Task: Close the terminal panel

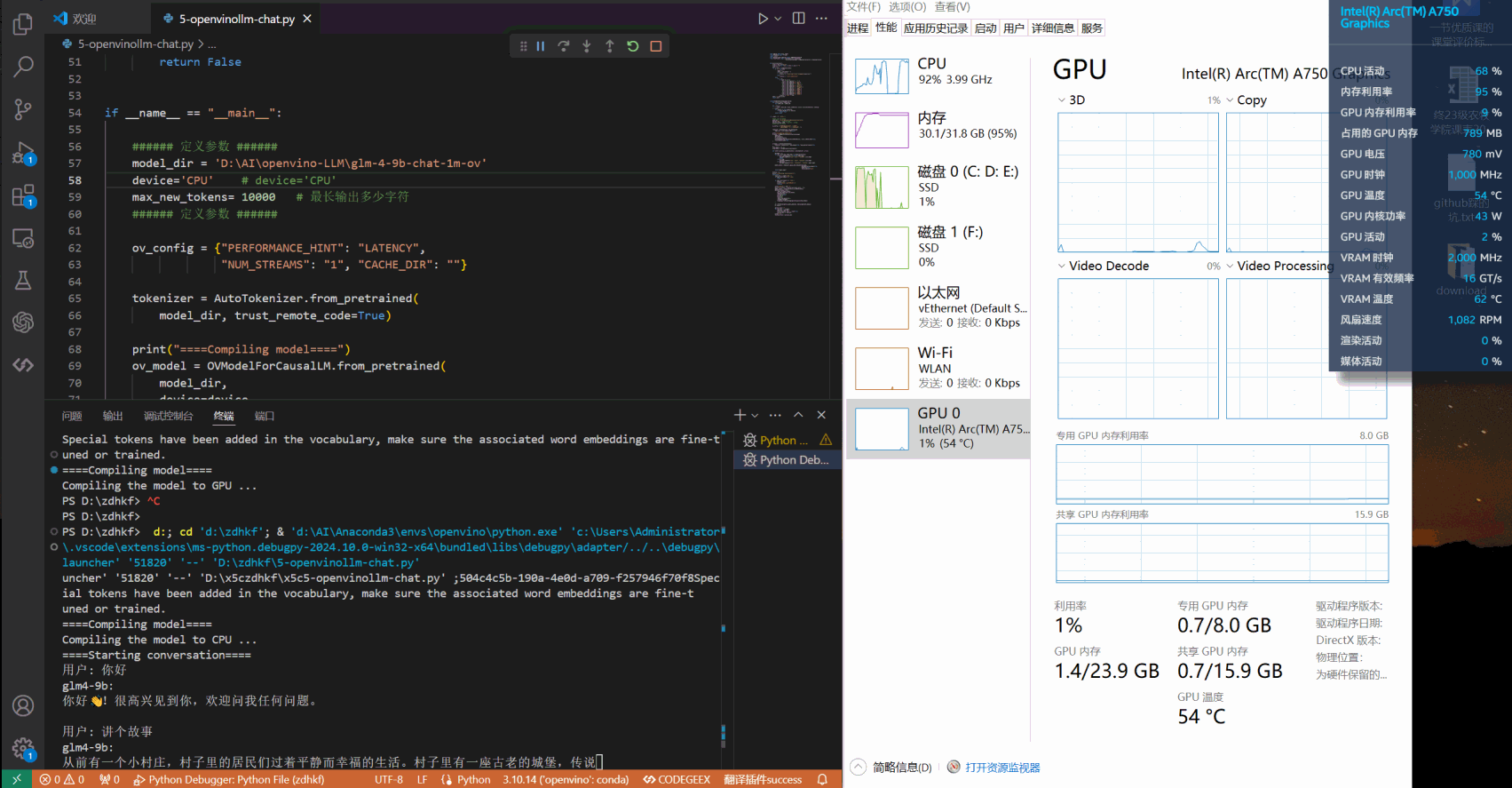Action: coord(821,415)
